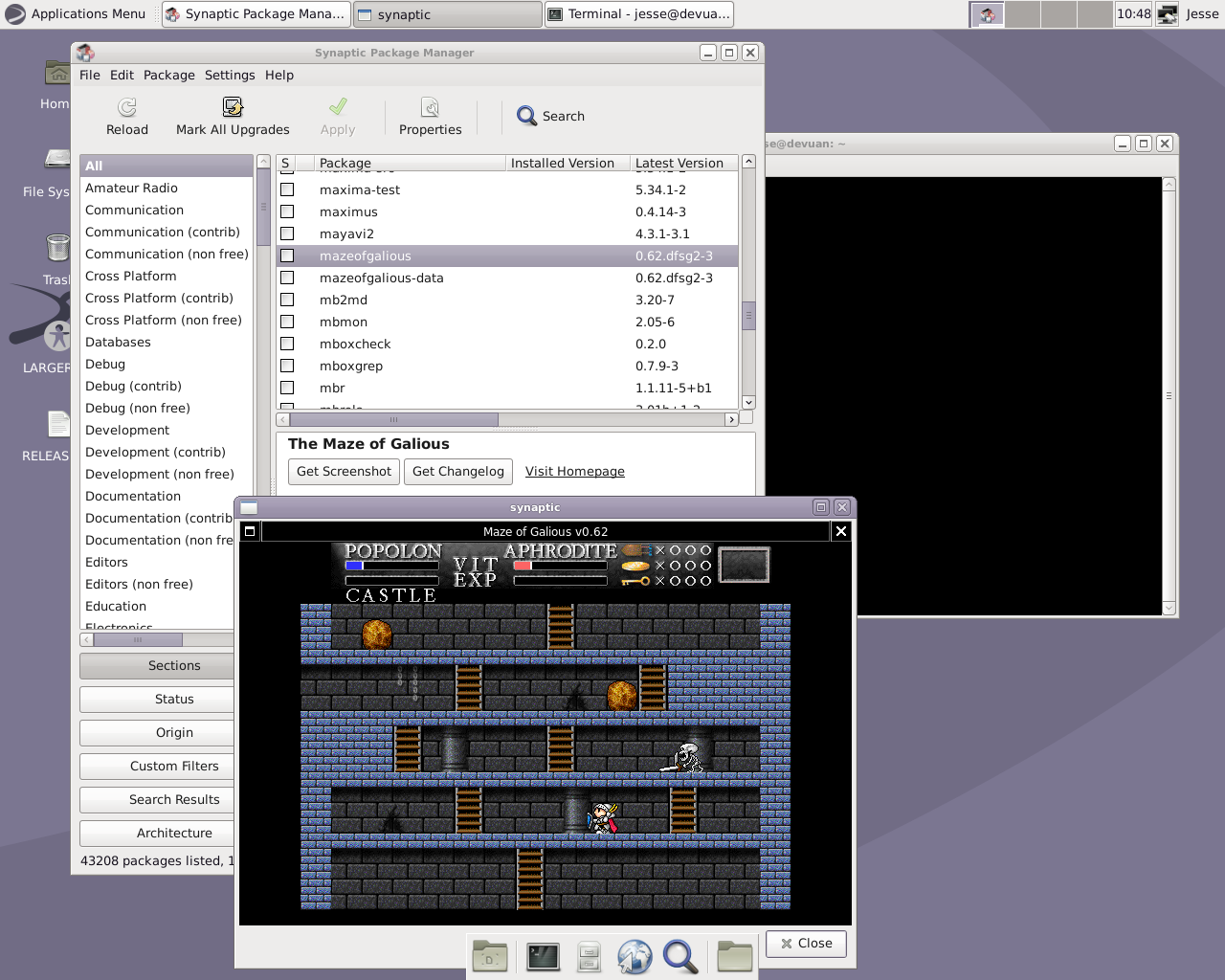Click the Get Screenshot button

tap(344, 472)
